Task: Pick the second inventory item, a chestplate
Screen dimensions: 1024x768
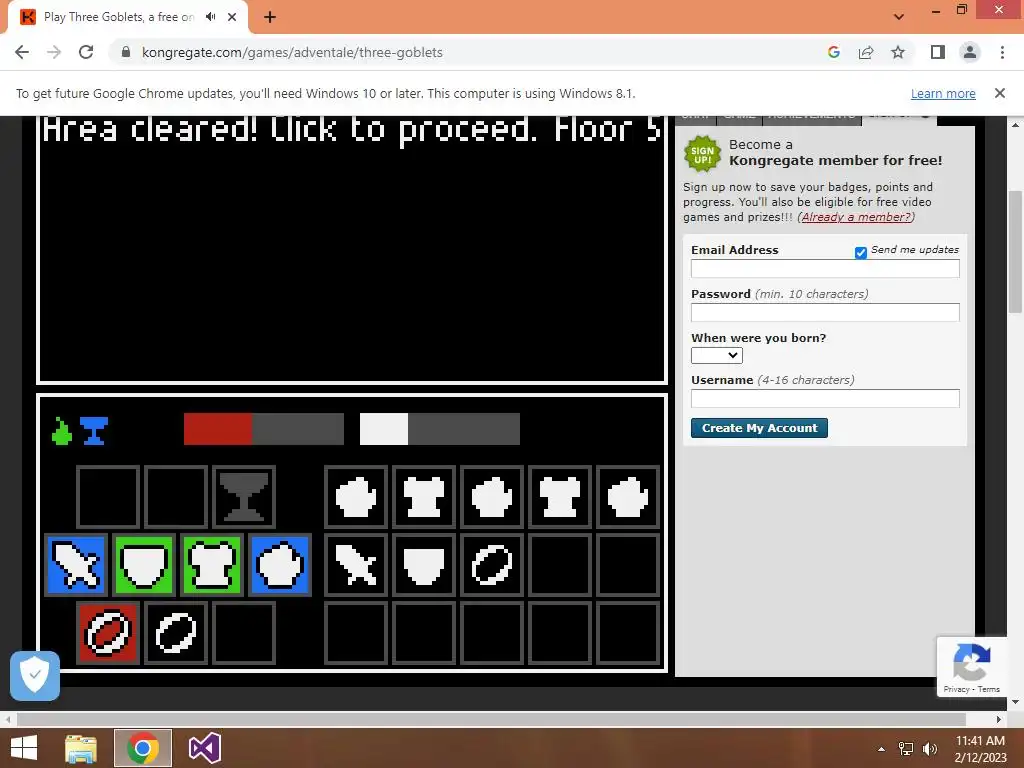Action: point(424,497)
